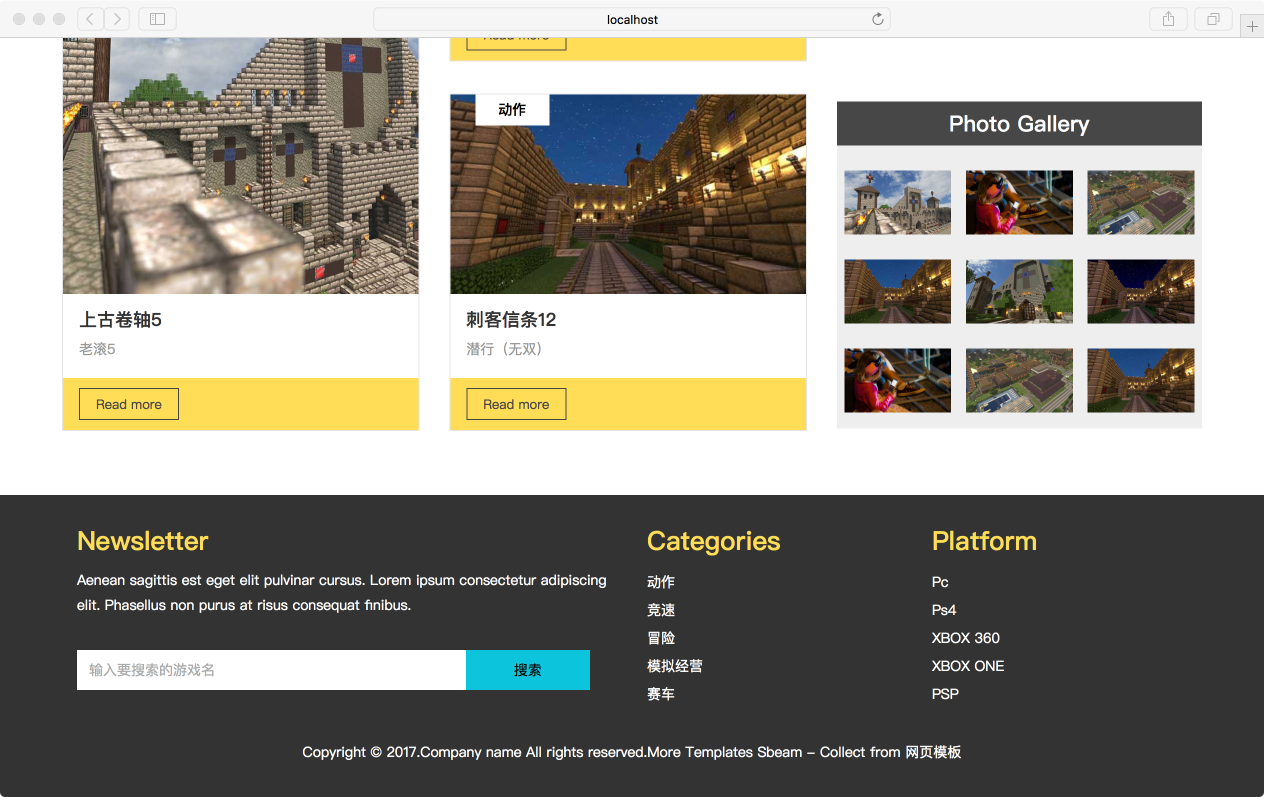Image resolution: width=1264 pixels, height=797 pixels.
Task: Select the 老滚5 subtitle text
Action: point(97,349)
